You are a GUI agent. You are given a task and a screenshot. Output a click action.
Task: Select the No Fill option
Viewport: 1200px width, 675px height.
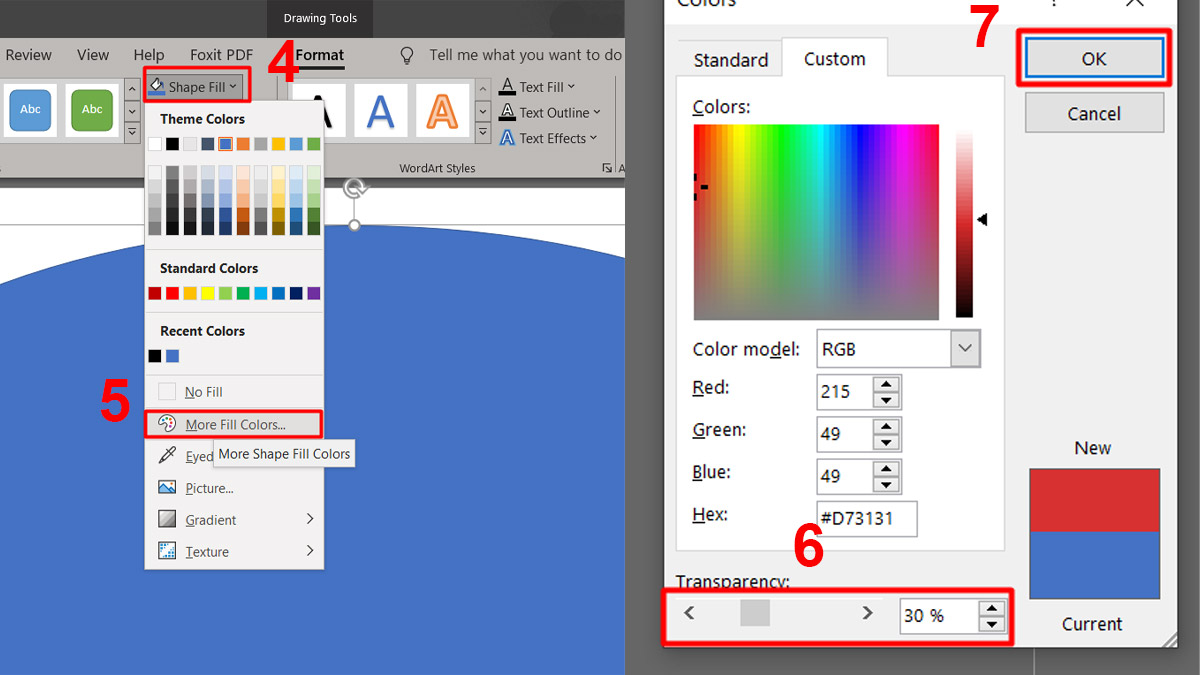pyautogui.click(x=203, y=392)
